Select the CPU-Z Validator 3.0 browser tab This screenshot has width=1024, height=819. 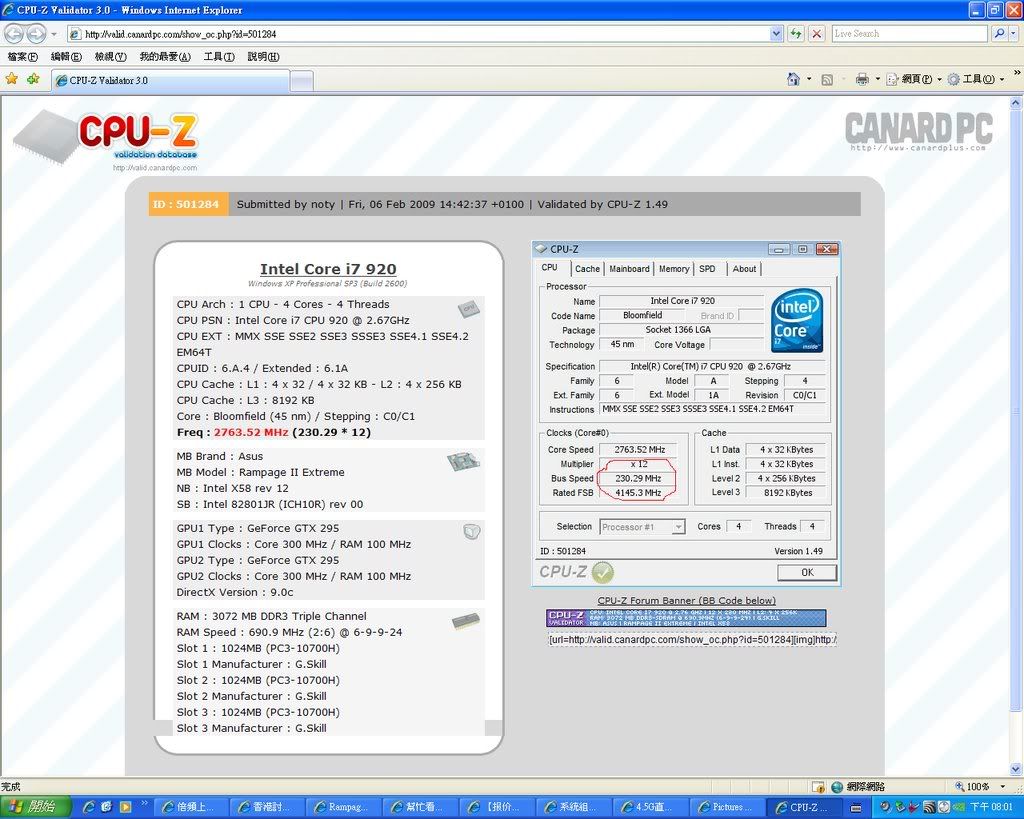click(170, 80)
